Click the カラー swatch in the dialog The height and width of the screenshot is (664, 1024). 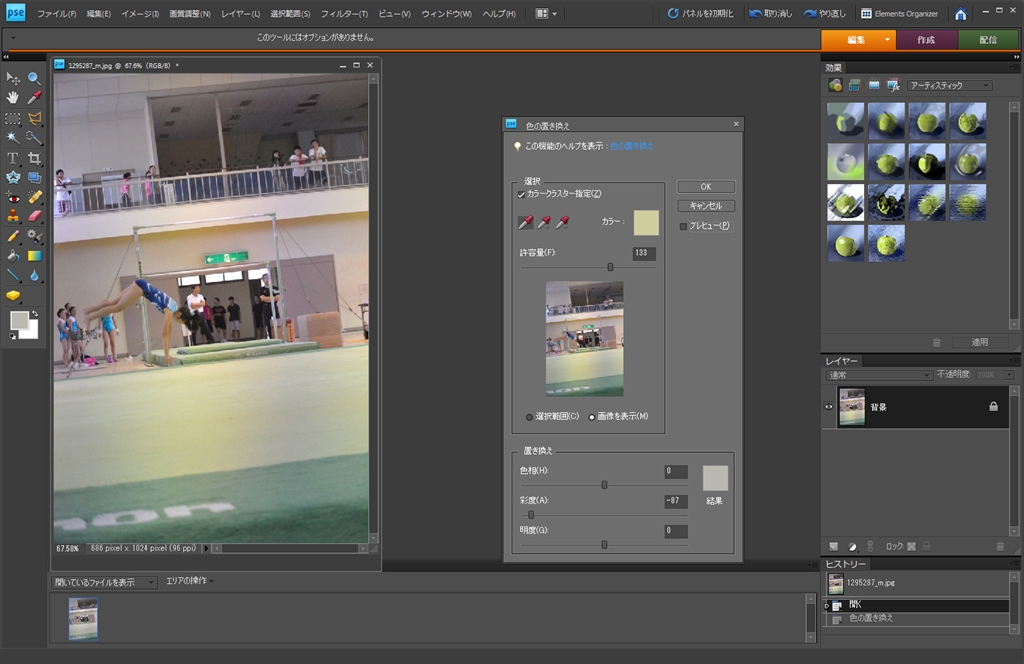(646, 222)
